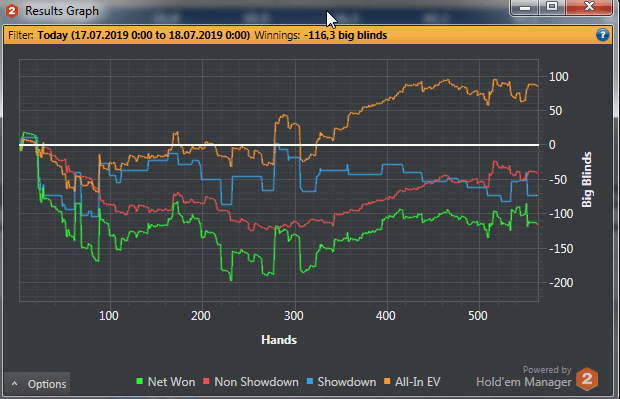Click the Powered by Hold'em Manager text

point(524,376)
